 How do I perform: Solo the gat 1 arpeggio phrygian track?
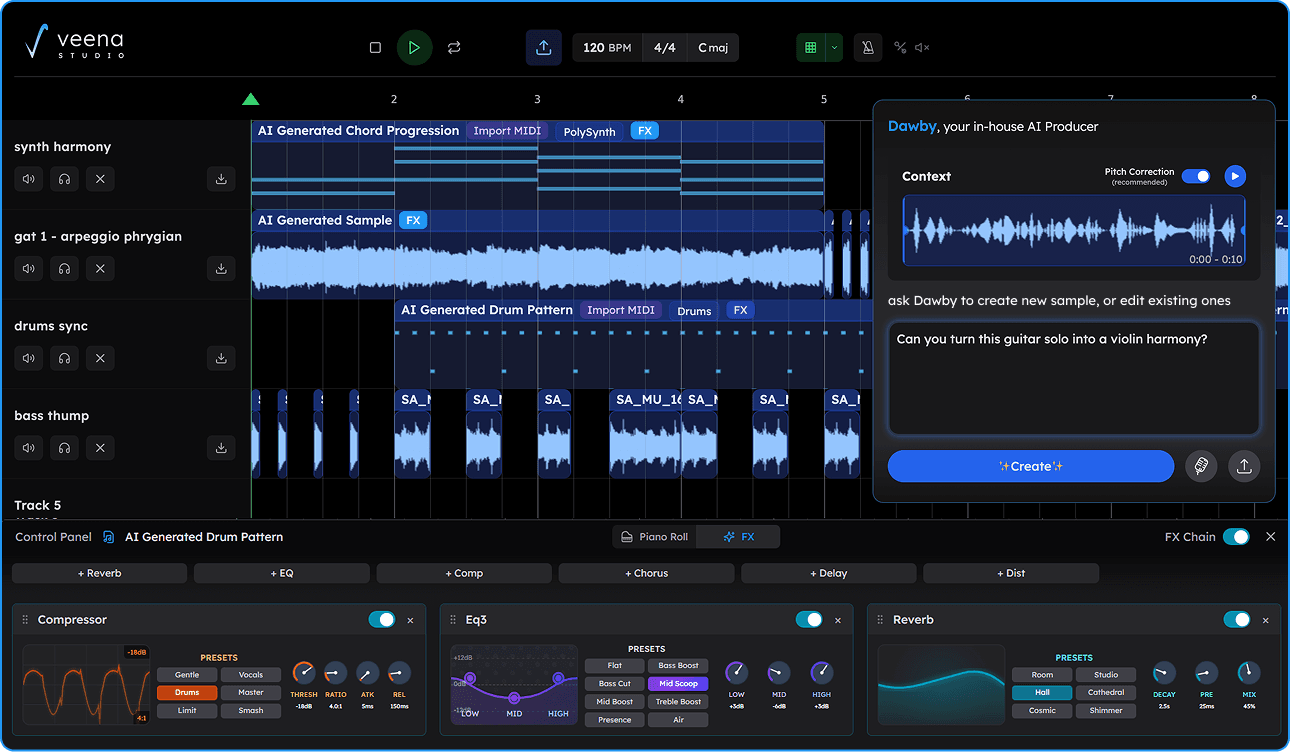click(64, 269)
